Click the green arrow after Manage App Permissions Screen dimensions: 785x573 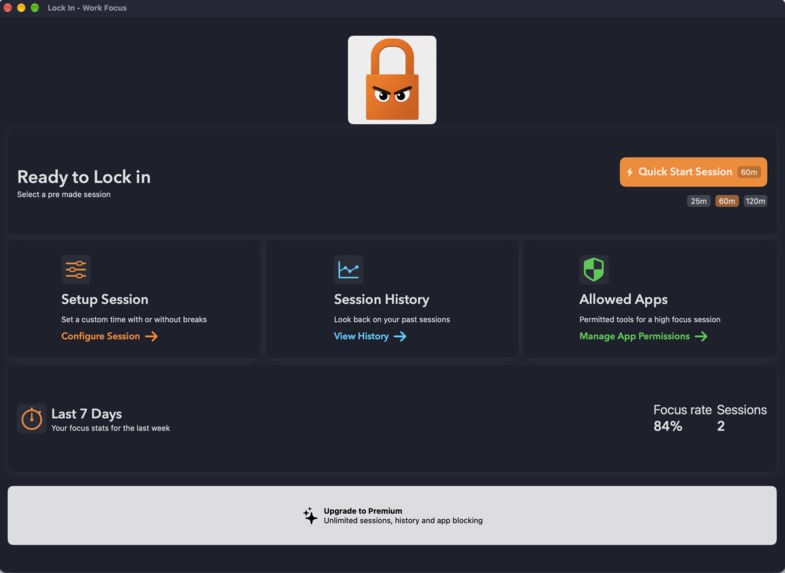tap(701, 336)
